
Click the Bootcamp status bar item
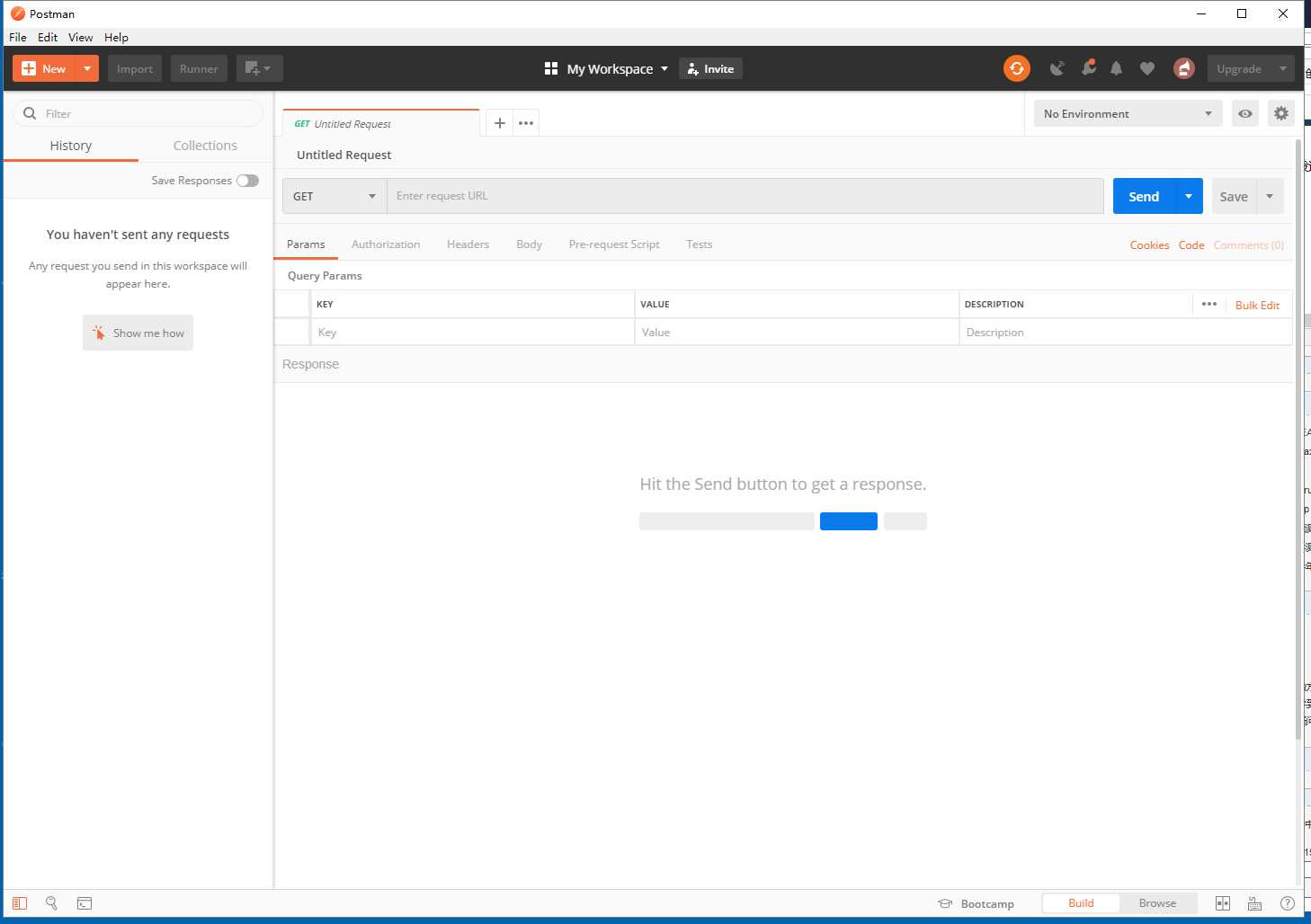point(977,903)
